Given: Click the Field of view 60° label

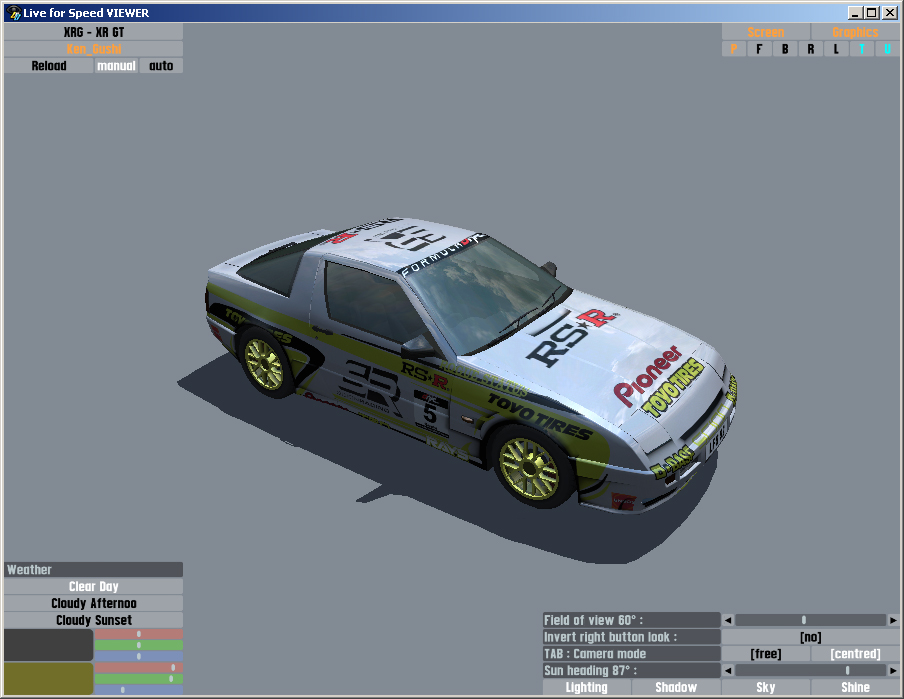Looking at the screenshot, I should click(x=631, y=620).
